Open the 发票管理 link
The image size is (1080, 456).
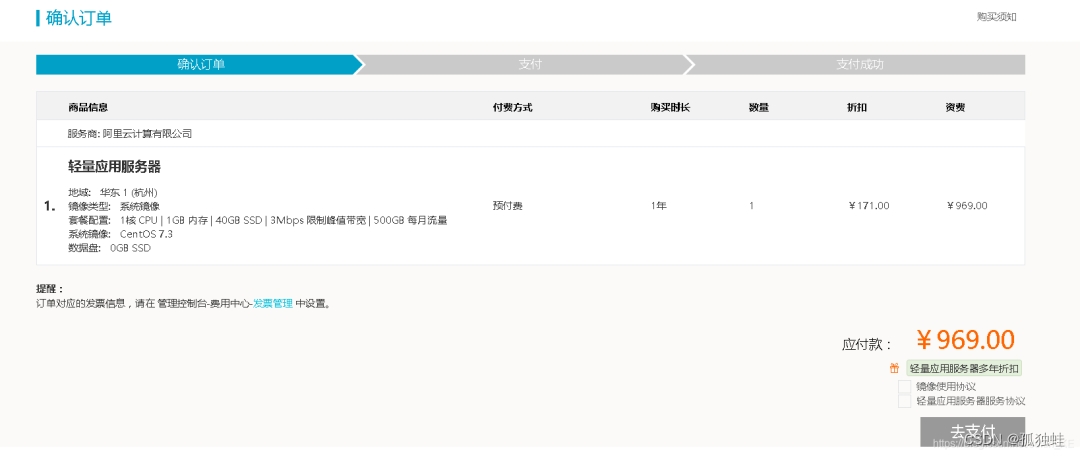point(273,303)
